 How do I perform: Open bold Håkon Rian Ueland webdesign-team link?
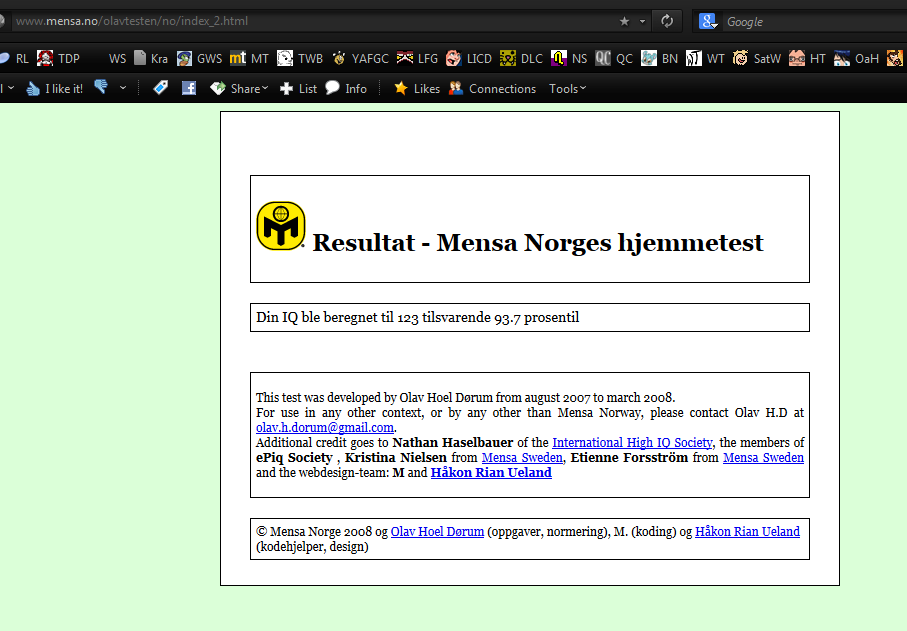click(491, 473)
